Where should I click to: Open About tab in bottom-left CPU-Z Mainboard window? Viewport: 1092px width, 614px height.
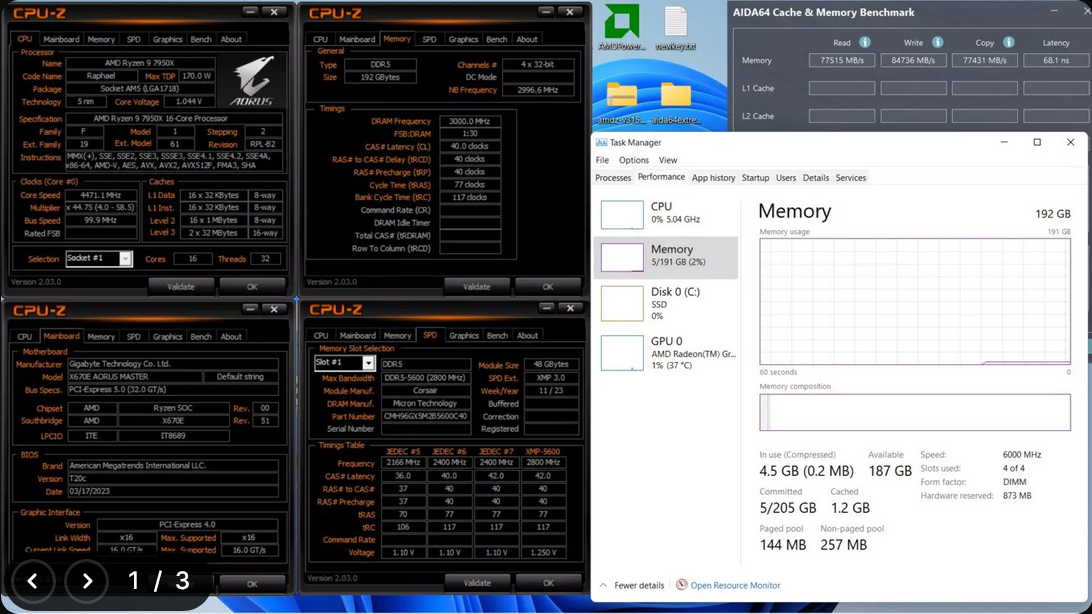pos(231,337)
